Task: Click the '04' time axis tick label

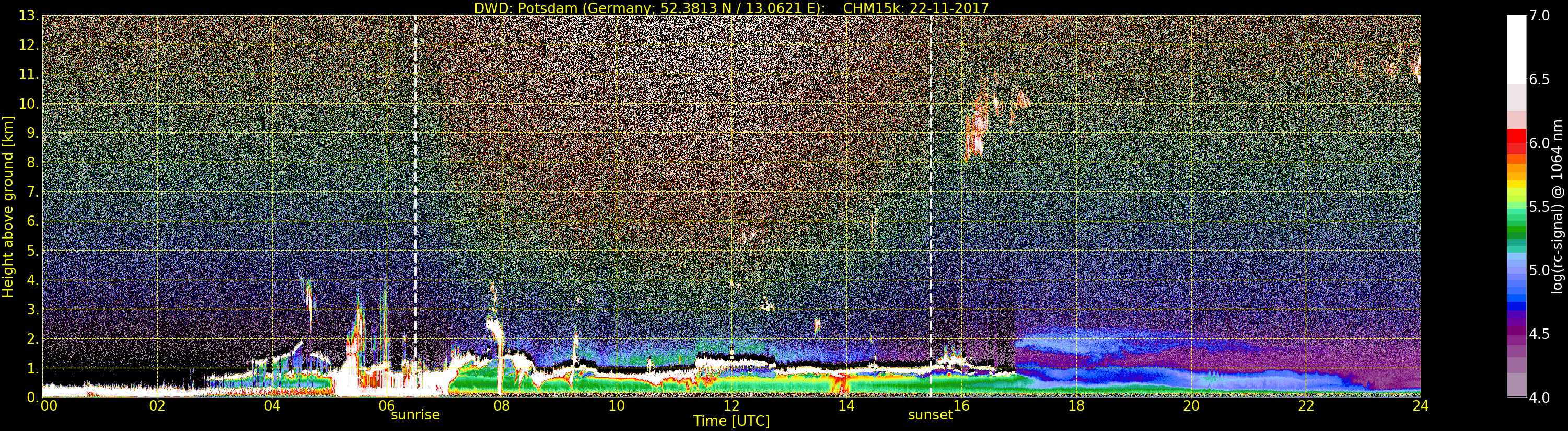Action: click(272, 405)
